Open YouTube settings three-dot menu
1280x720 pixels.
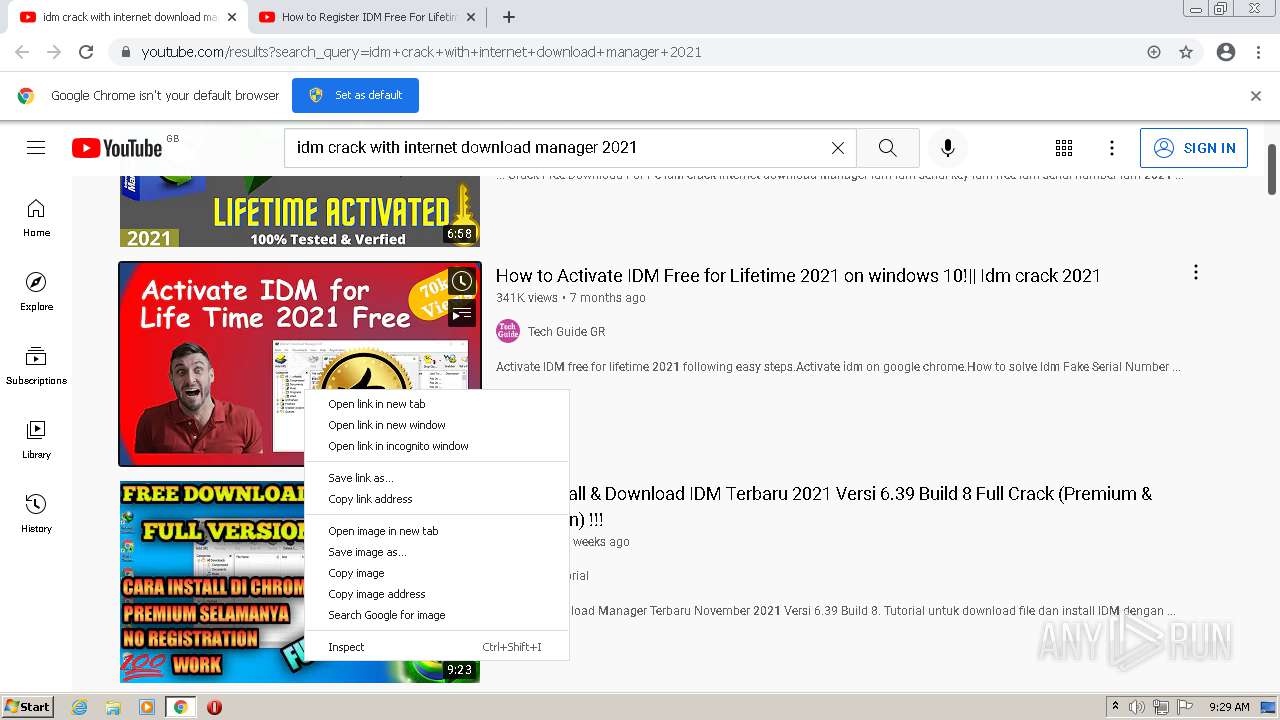[x=1111, y=148]
